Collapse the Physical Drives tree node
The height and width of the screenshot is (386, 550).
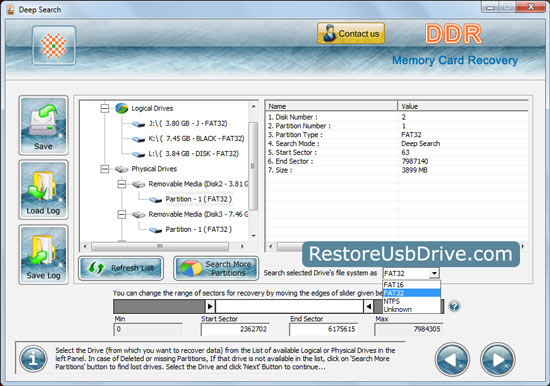coord(105,169)
